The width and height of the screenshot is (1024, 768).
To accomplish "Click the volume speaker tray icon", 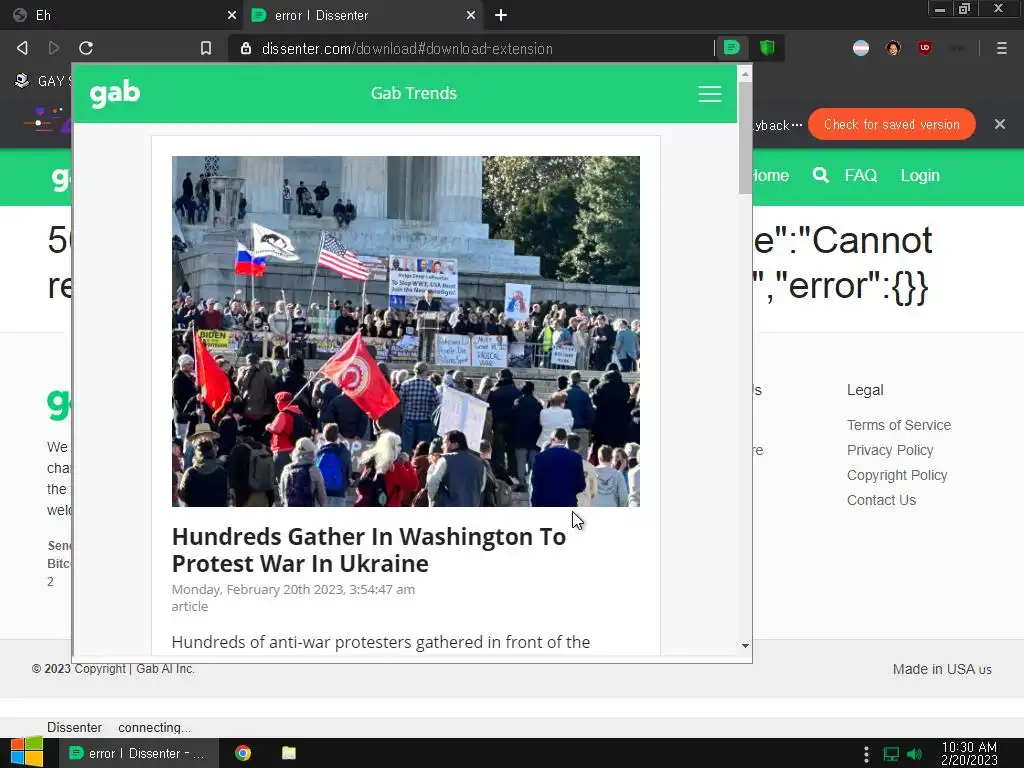I will (x=914, y=754).
